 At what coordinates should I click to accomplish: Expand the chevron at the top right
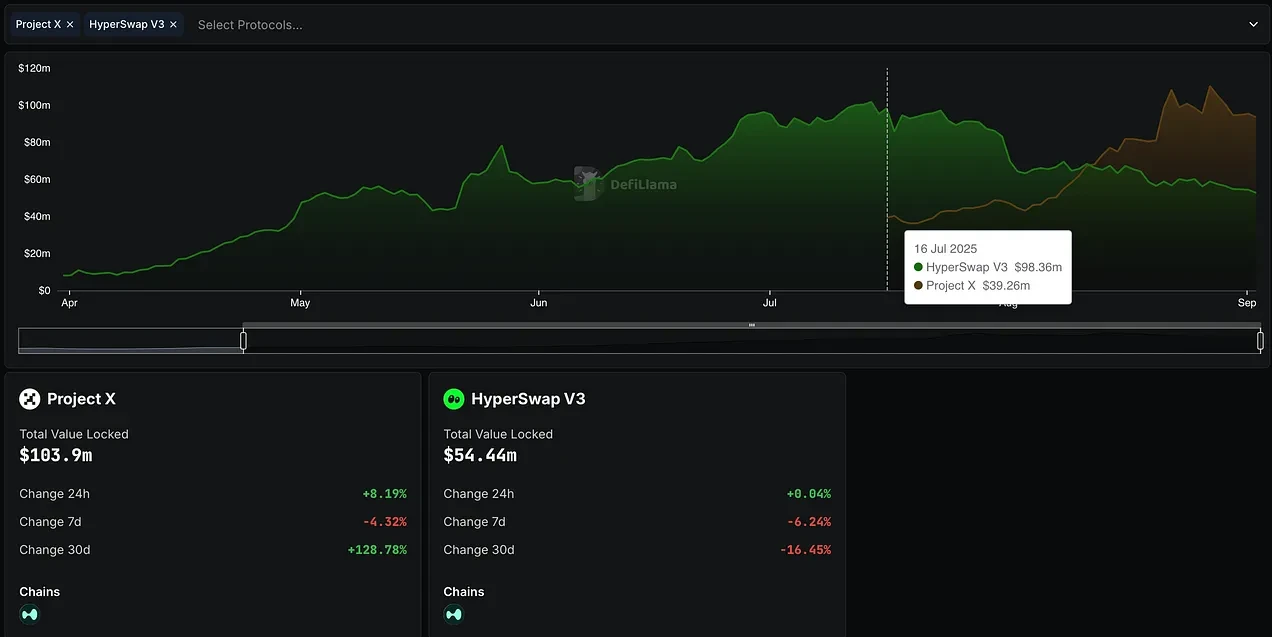pyautogui.click(x=1253, y=24)
